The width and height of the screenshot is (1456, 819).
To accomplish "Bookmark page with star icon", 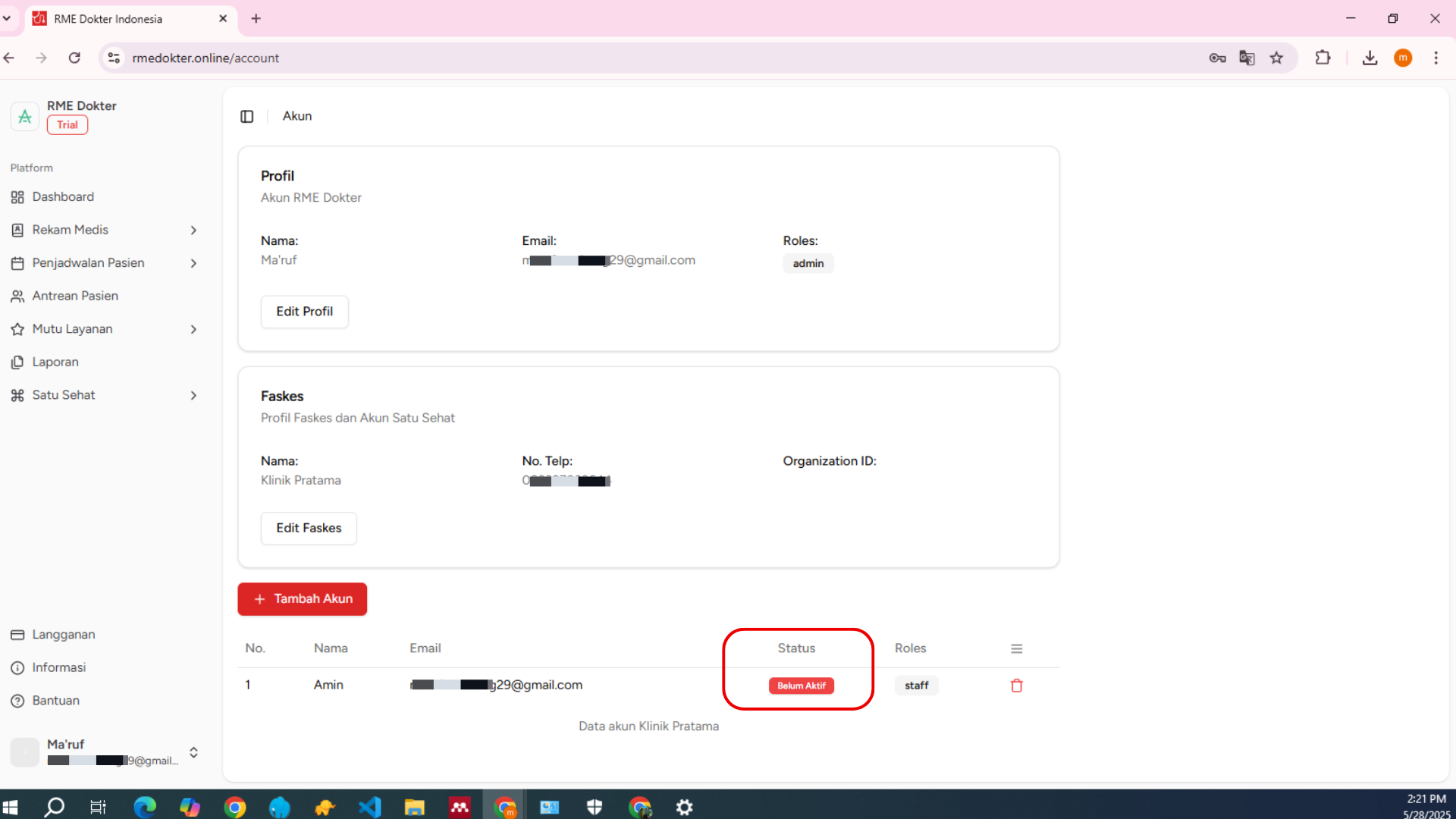I will pos(1277,58).
